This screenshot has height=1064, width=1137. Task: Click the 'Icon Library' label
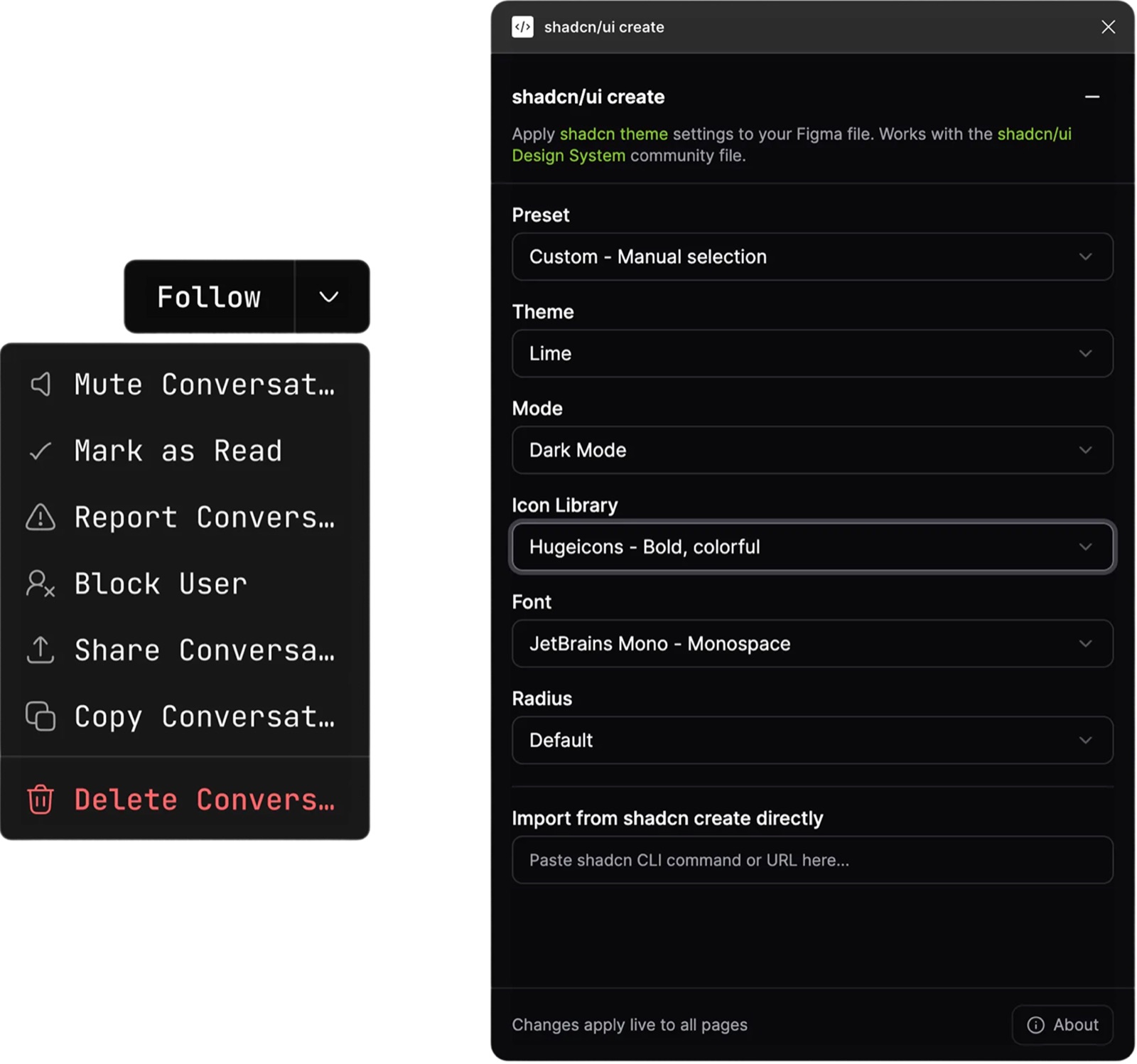coord(565,505)
